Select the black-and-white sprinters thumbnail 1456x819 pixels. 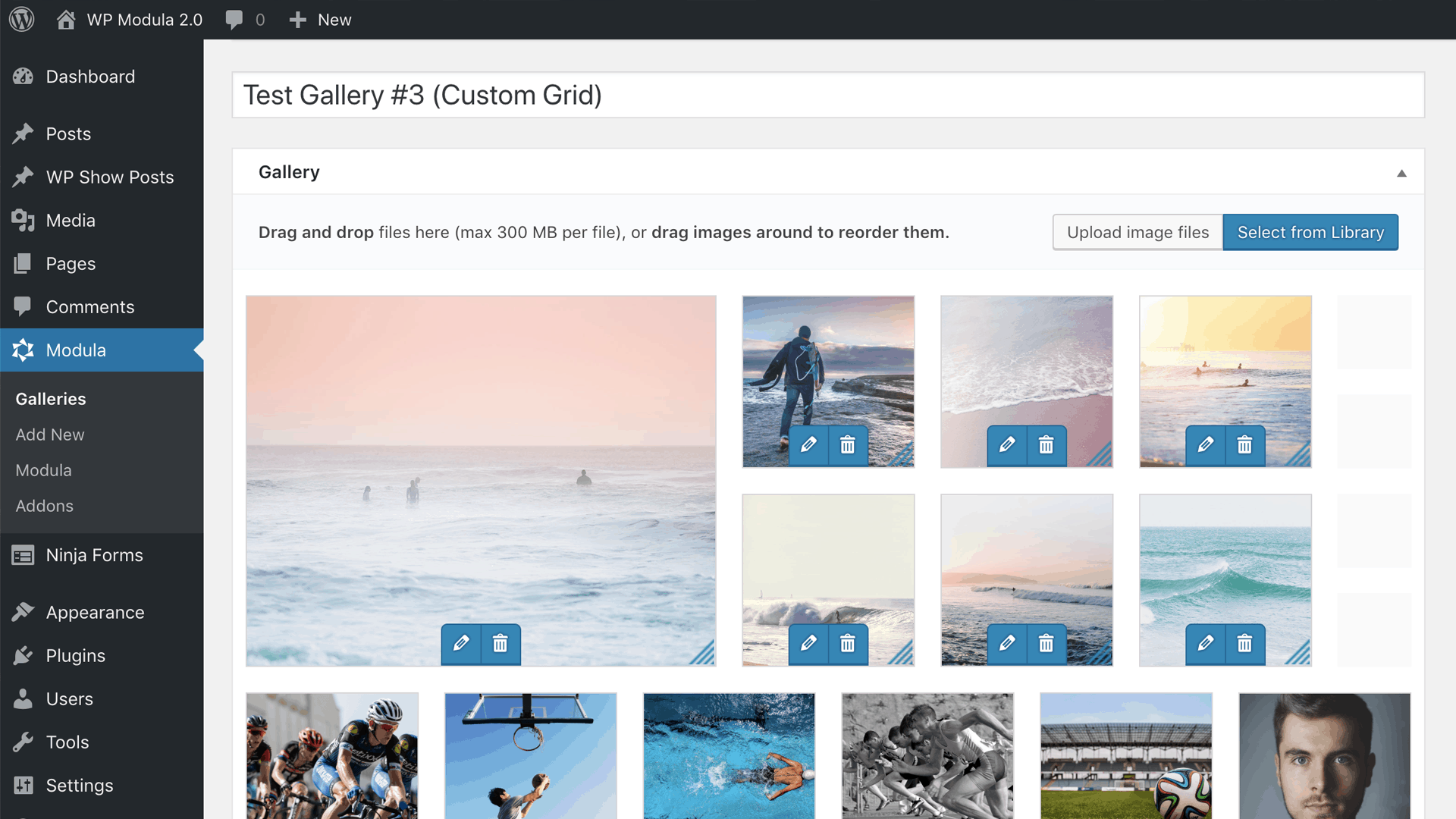click(x=927, y=756)
